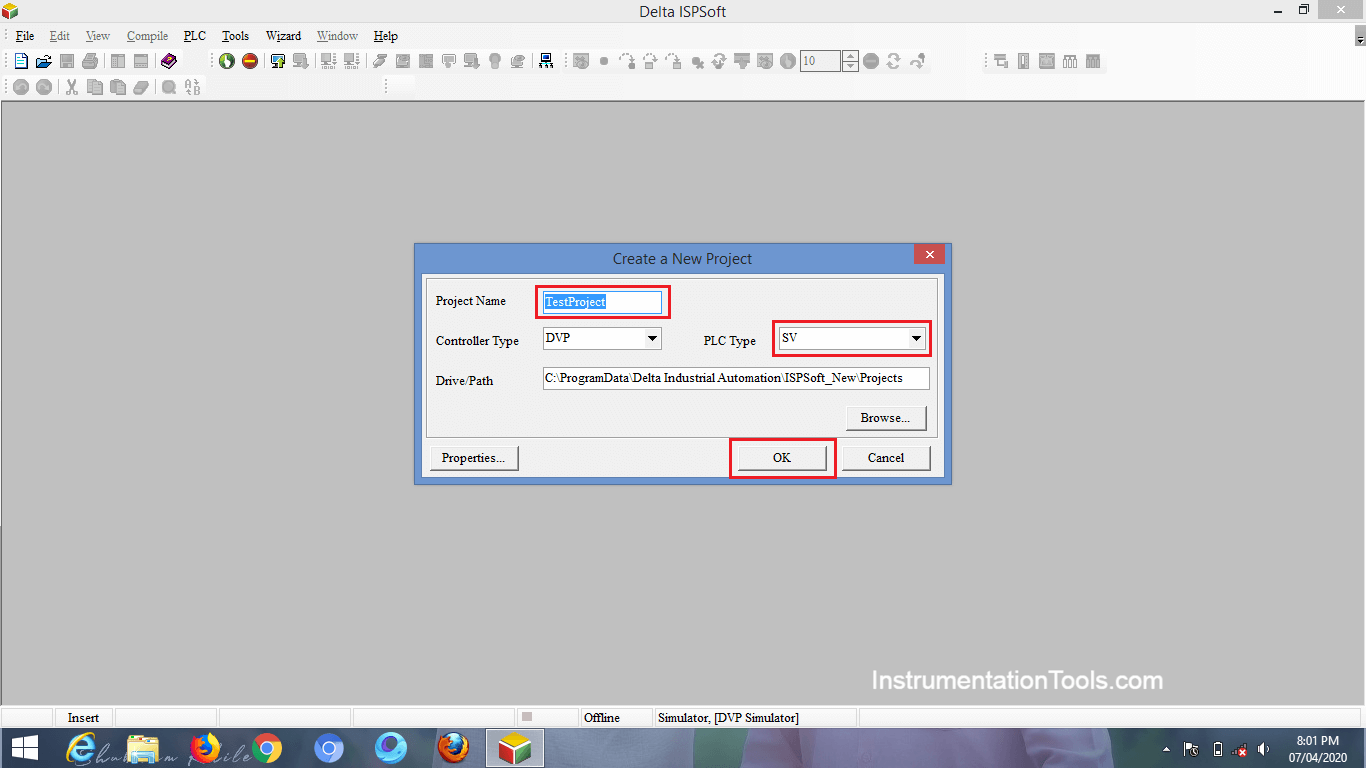Open the purple help book icon
The width and height of the screenshot is (1366, 768).
[x=168, y=61]
